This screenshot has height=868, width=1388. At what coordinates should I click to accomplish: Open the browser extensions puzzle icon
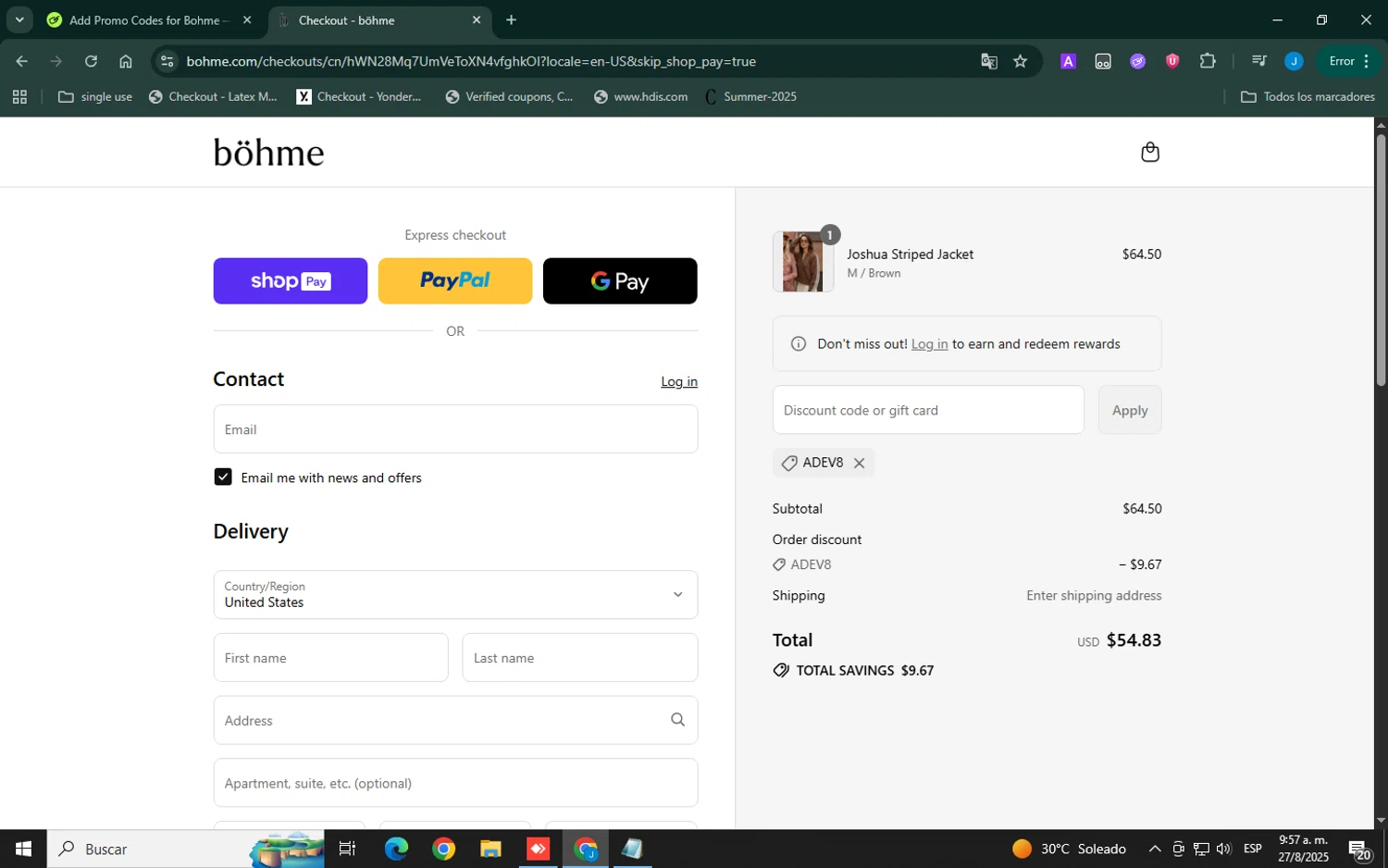[x=1208, y=61]
